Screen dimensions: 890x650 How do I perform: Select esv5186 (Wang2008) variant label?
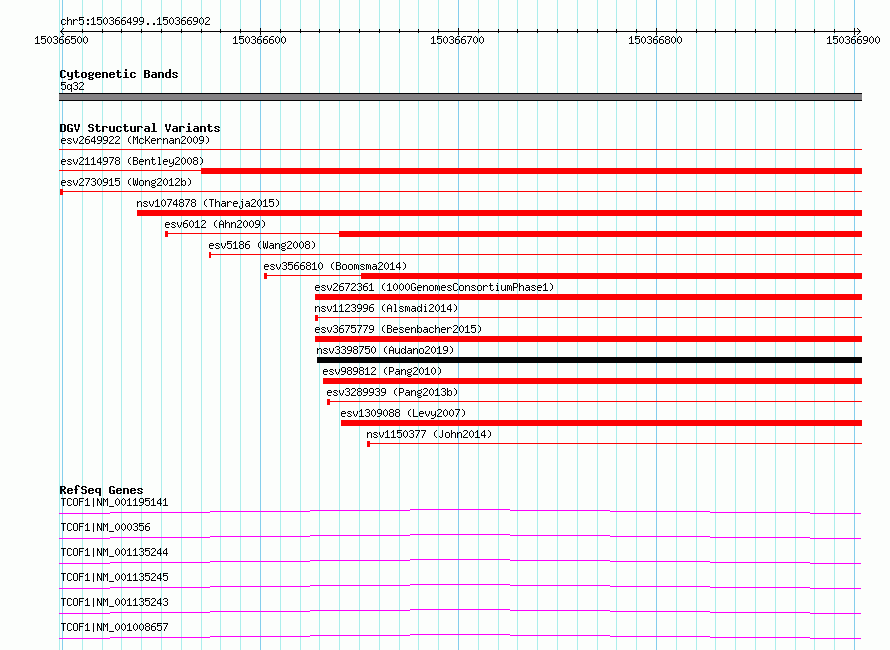262,245
